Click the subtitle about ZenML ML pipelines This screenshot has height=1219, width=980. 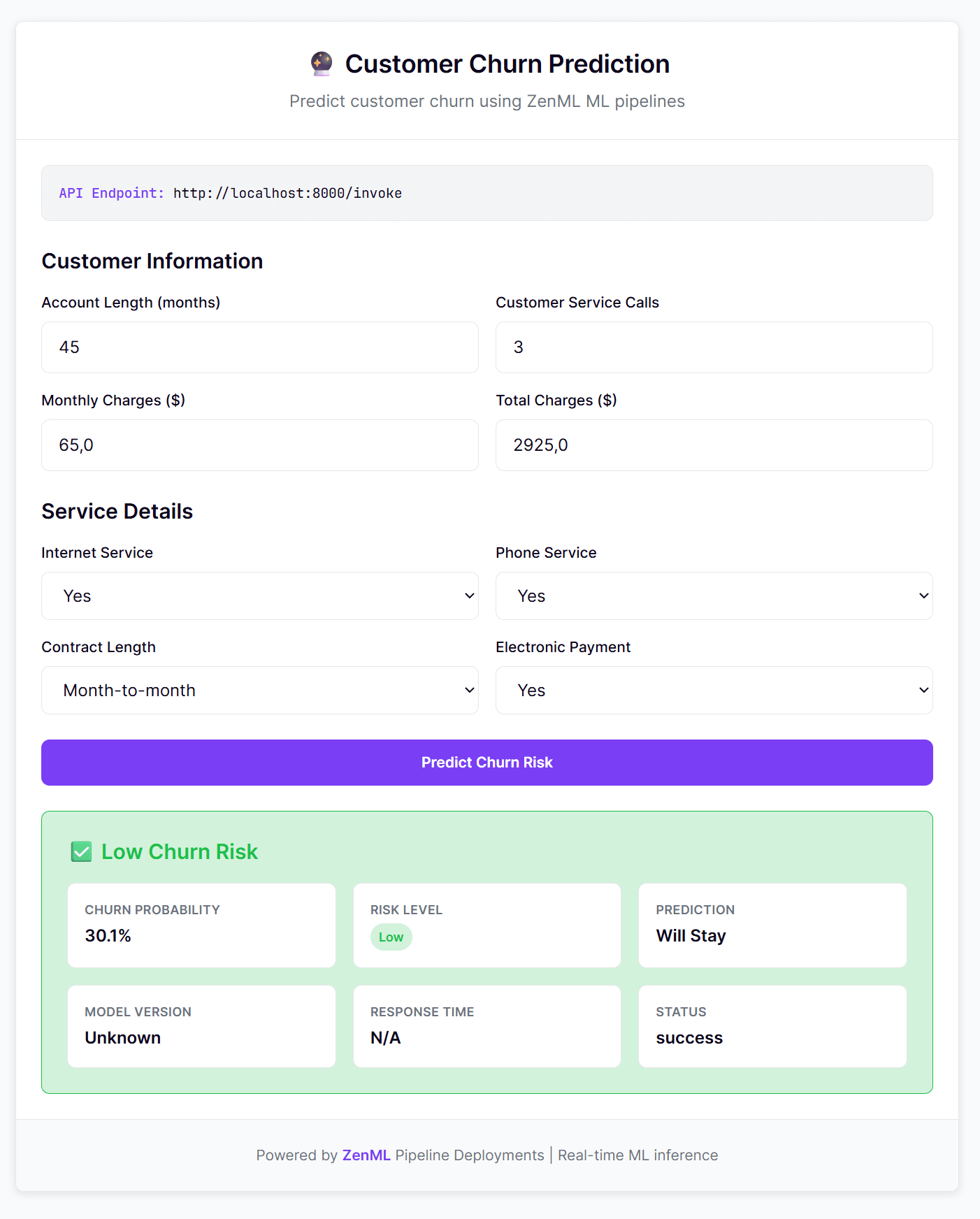point(487,101)
